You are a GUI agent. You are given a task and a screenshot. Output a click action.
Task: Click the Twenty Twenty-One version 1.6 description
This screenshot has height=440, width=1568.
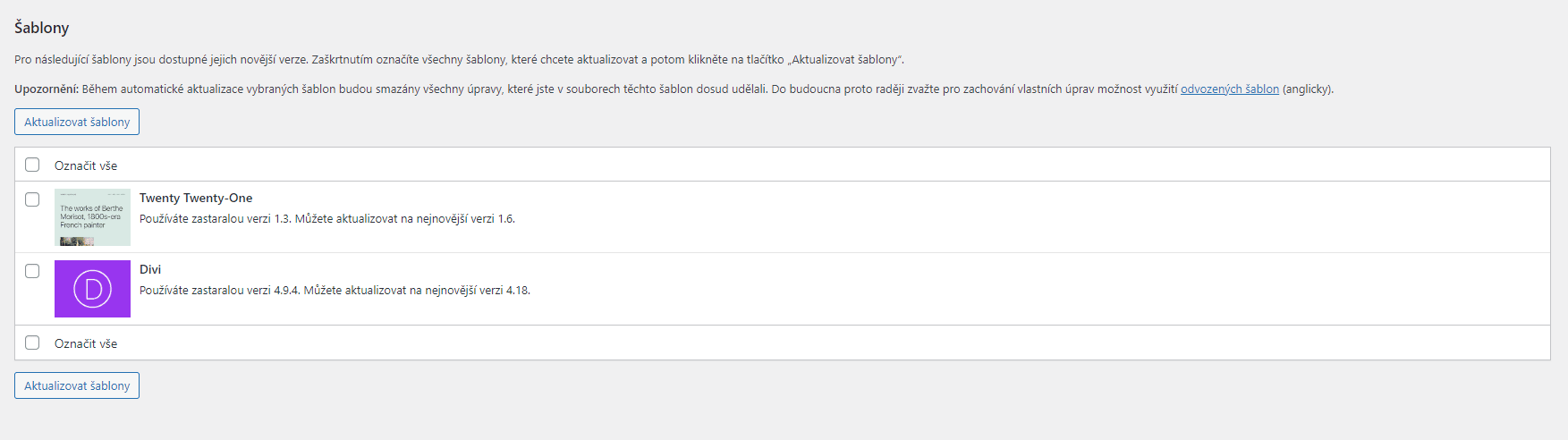click(x=405, y=219)
